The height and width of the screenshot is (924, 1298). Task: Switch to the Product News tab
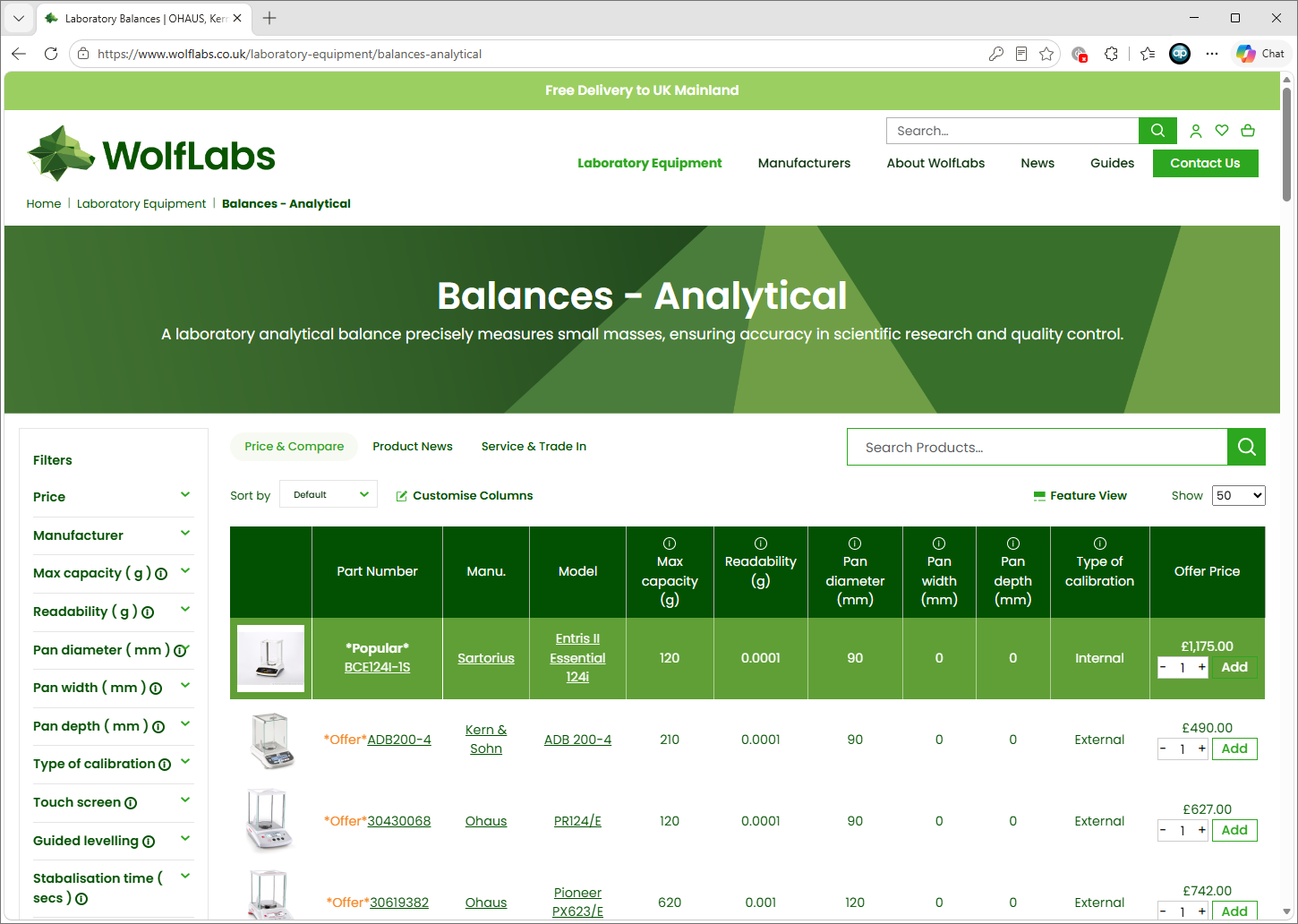tap(413, 446)
